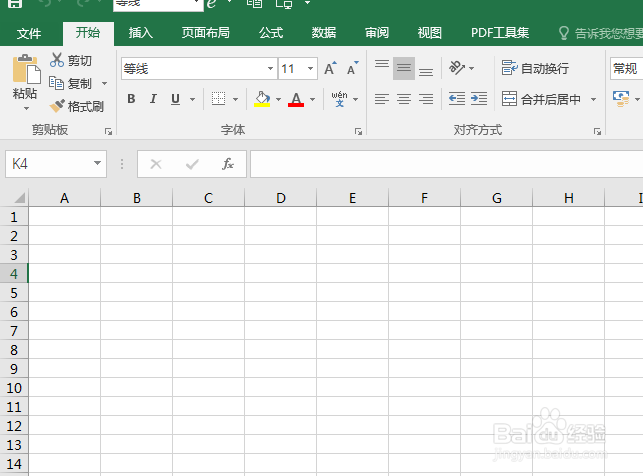Decrease indent icon

(x=456, y=99)
